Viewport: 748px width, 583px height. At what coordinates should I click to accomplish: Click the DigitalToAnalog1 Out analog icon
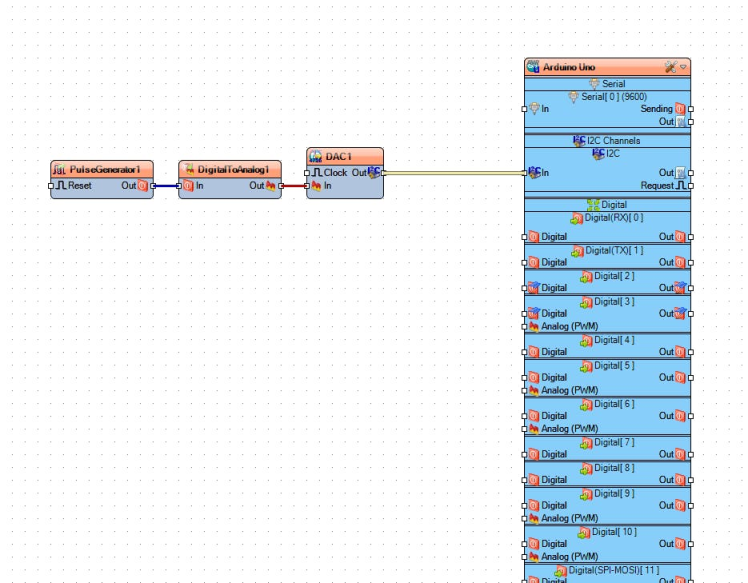pos(271,185)
